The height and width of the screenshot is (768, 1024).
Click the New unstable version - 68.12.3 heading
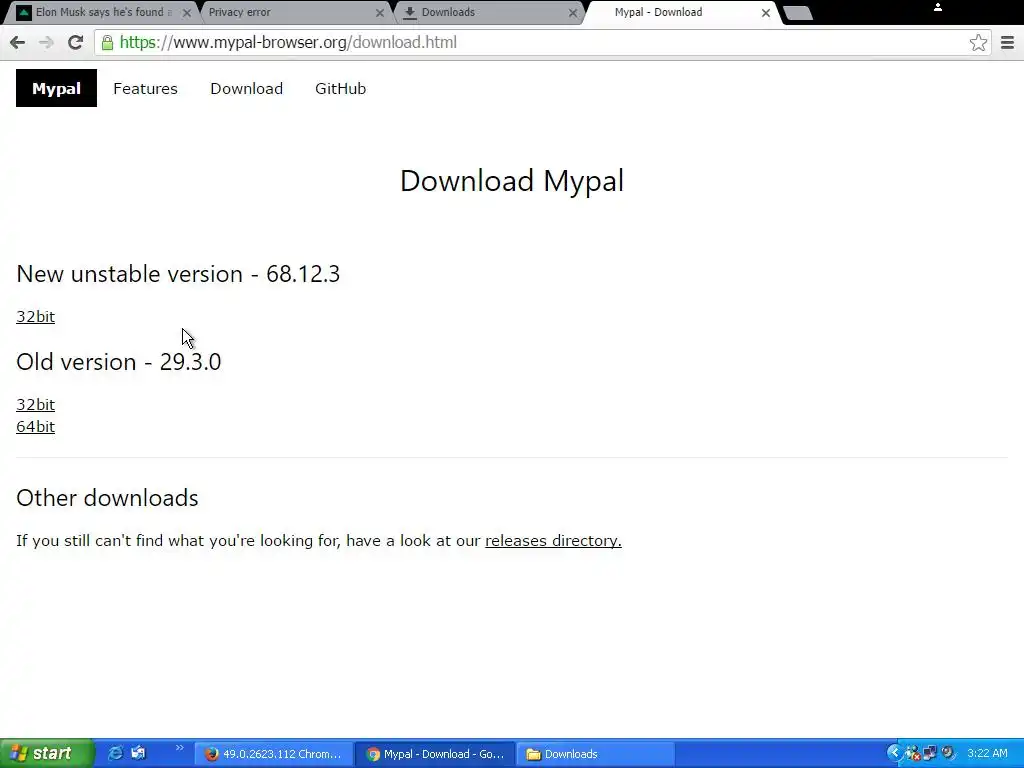(x=178, y=274)
